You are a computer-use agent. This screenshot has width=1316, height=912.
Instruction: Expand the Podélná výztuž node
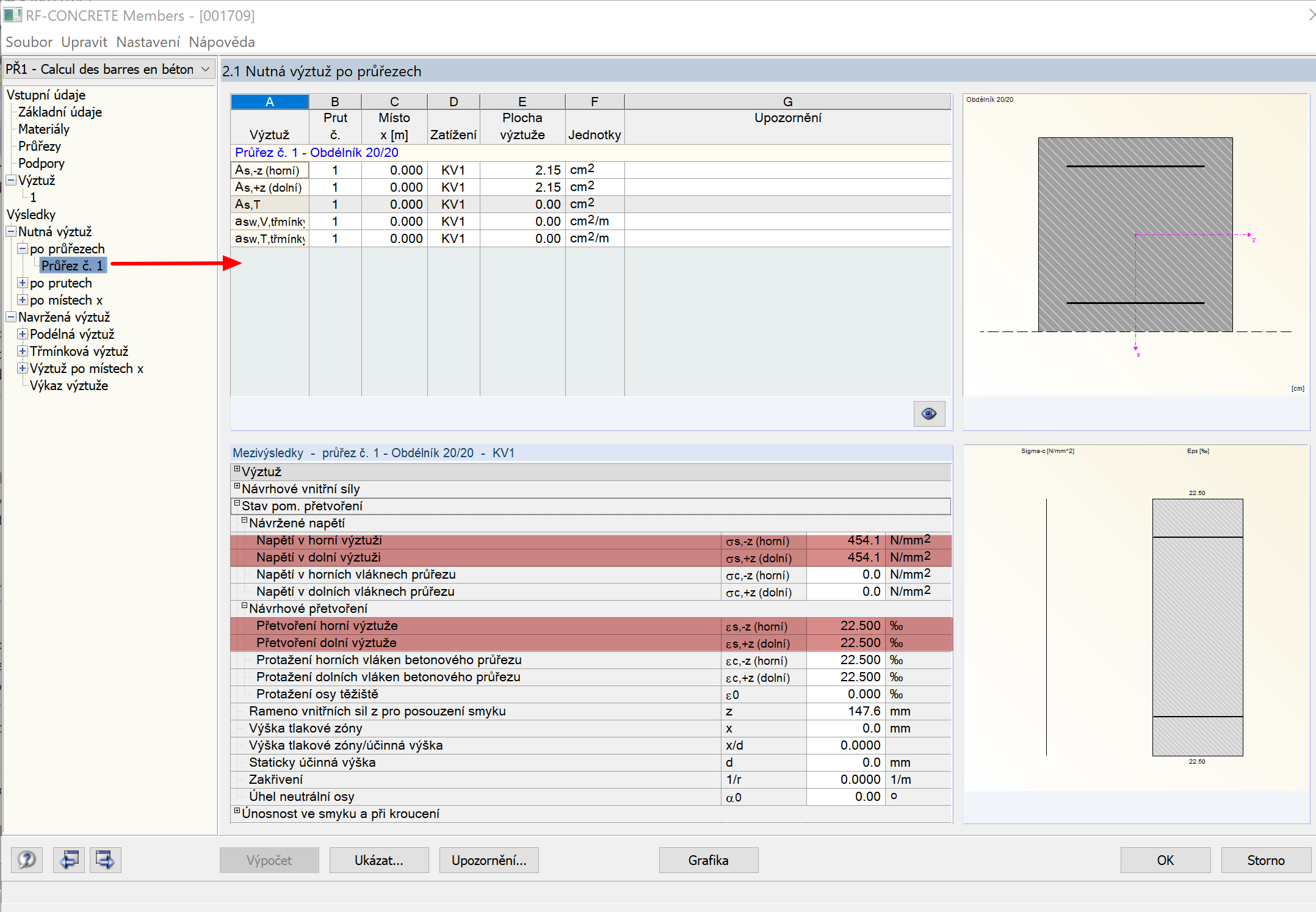pos(23,334)
